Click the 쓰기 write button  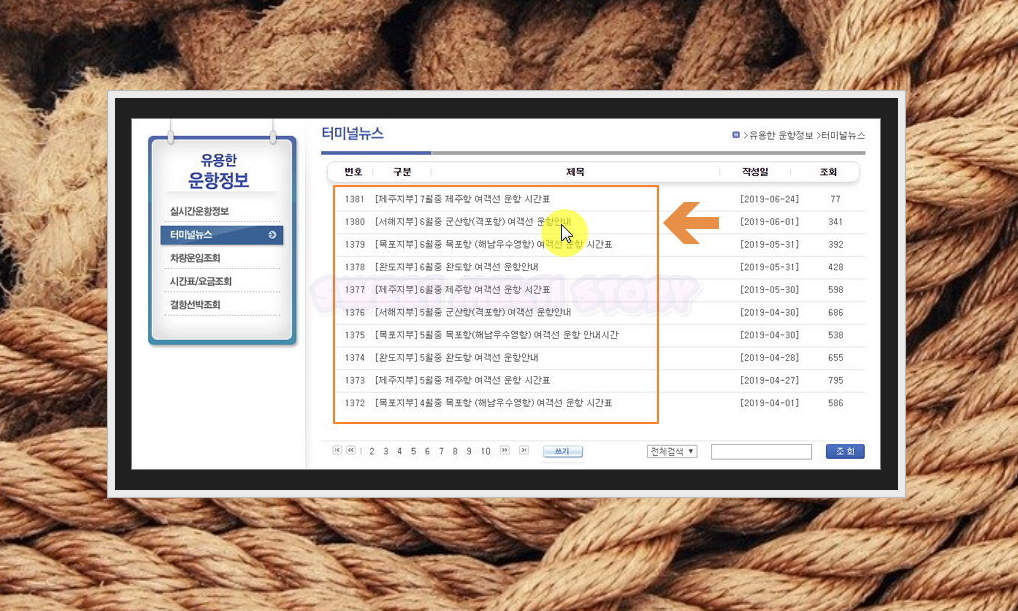(x=562, y=451)
